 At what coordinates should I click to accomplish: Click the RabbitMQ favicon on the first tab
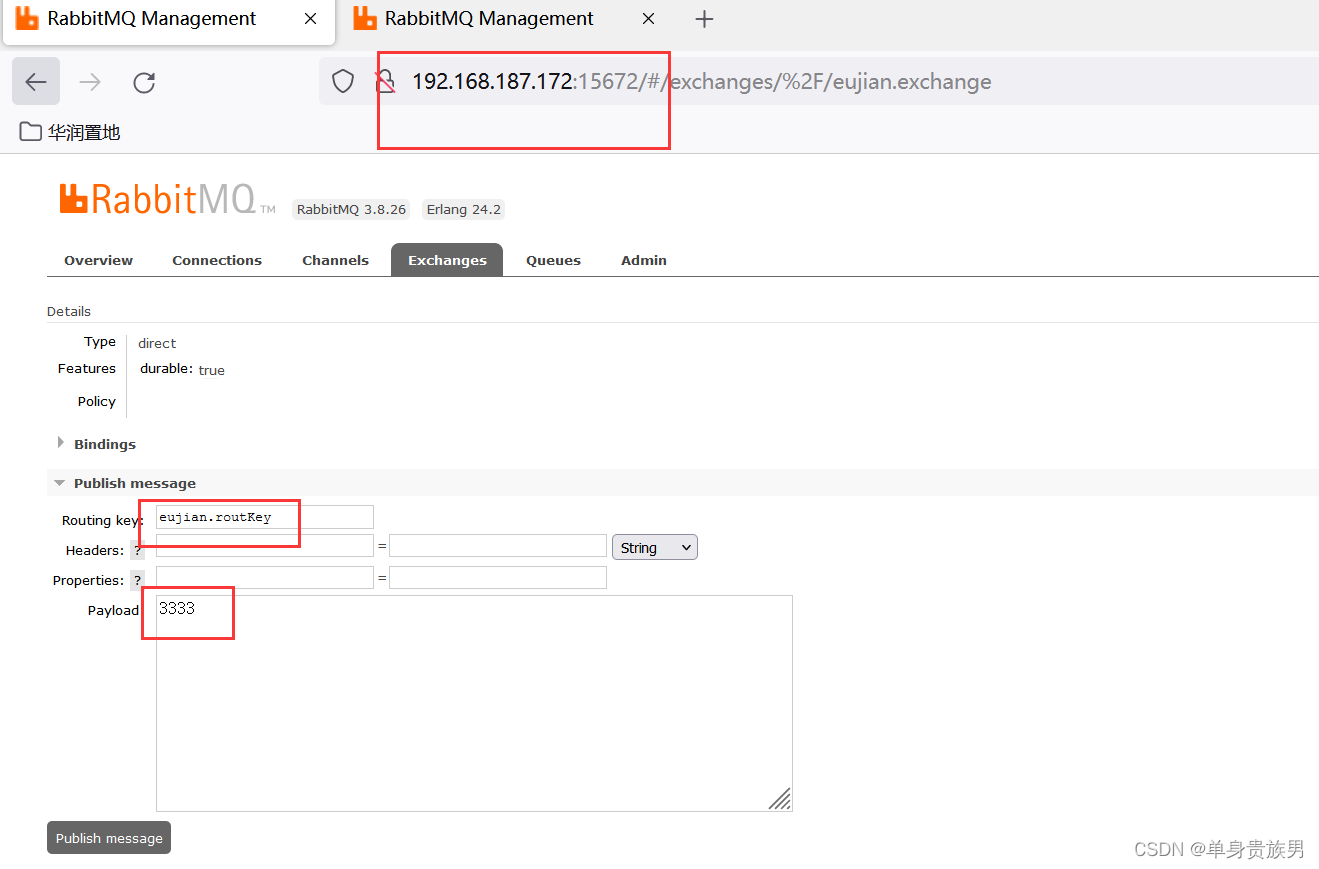[25, 18]
